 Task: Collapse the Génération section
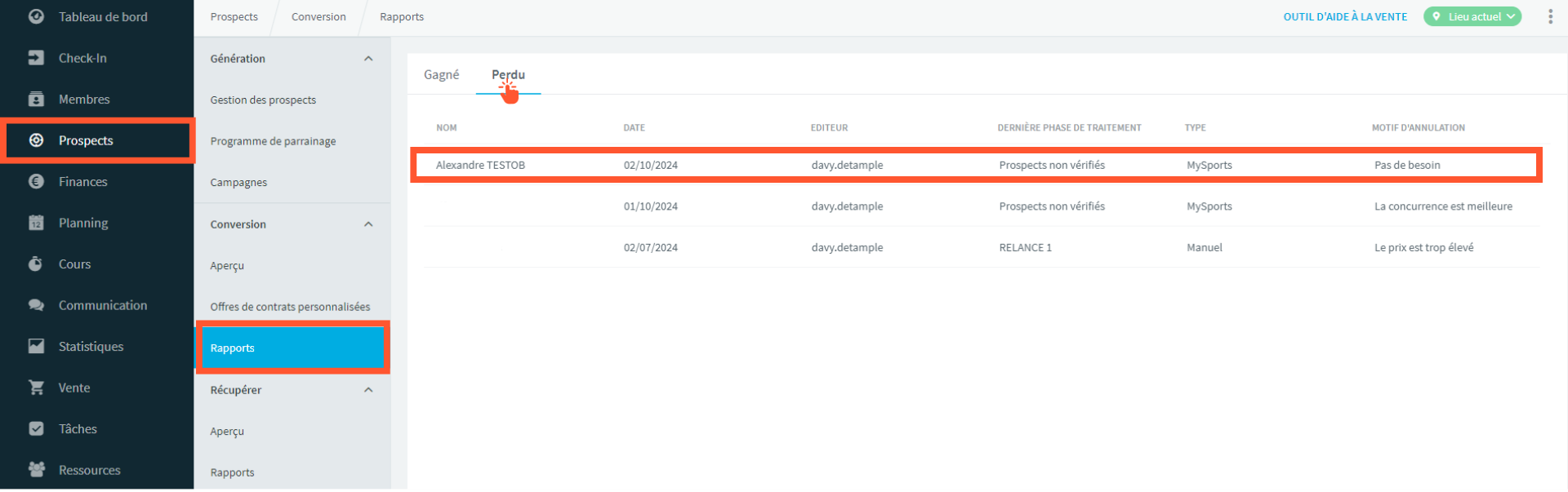pos(368,59)
